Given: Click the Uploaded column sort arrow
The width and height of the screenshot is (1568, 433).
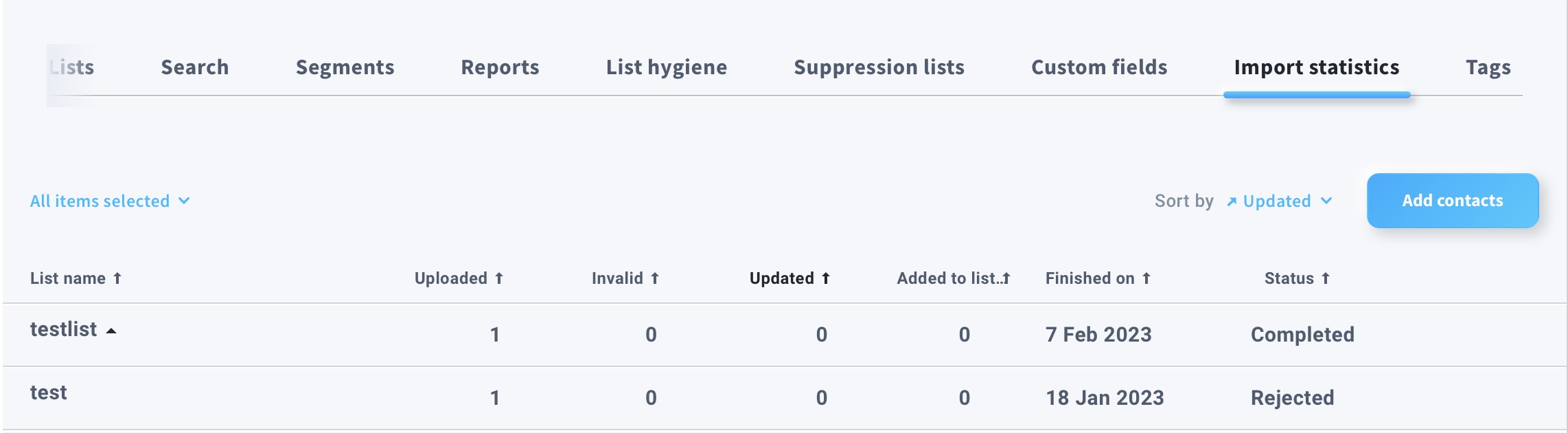Looking at the screenshot, I should point(499,278).
